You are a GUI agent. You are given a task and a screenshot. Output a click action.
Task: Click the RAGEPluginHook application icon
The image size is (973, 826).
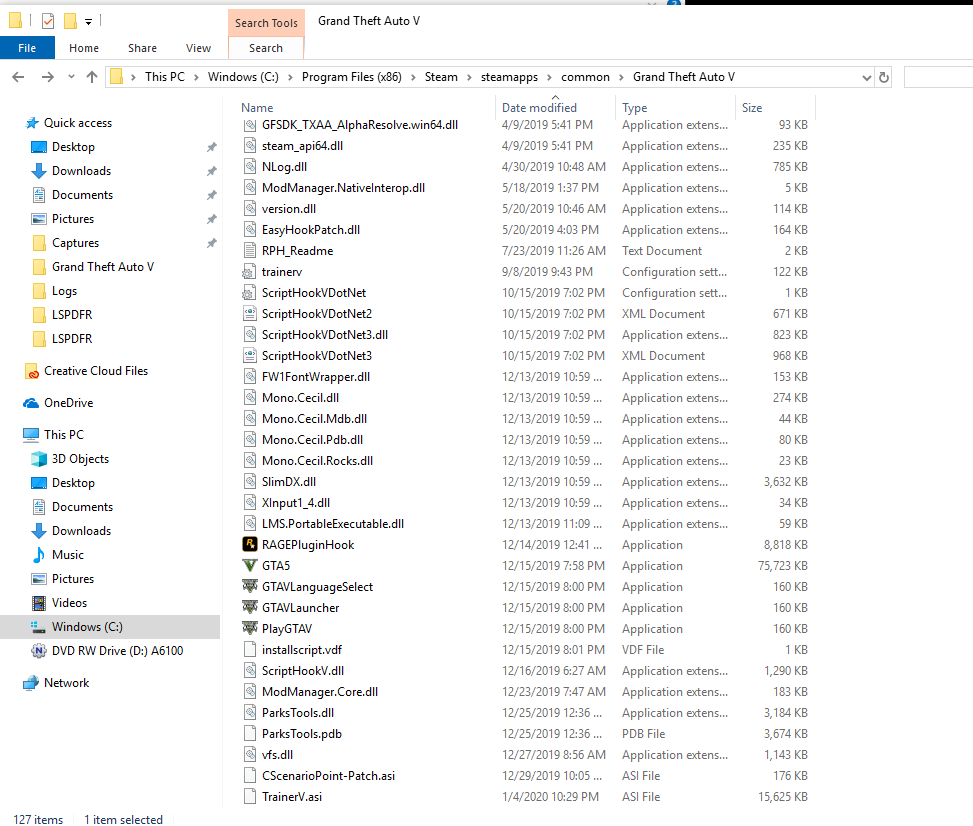249,544
